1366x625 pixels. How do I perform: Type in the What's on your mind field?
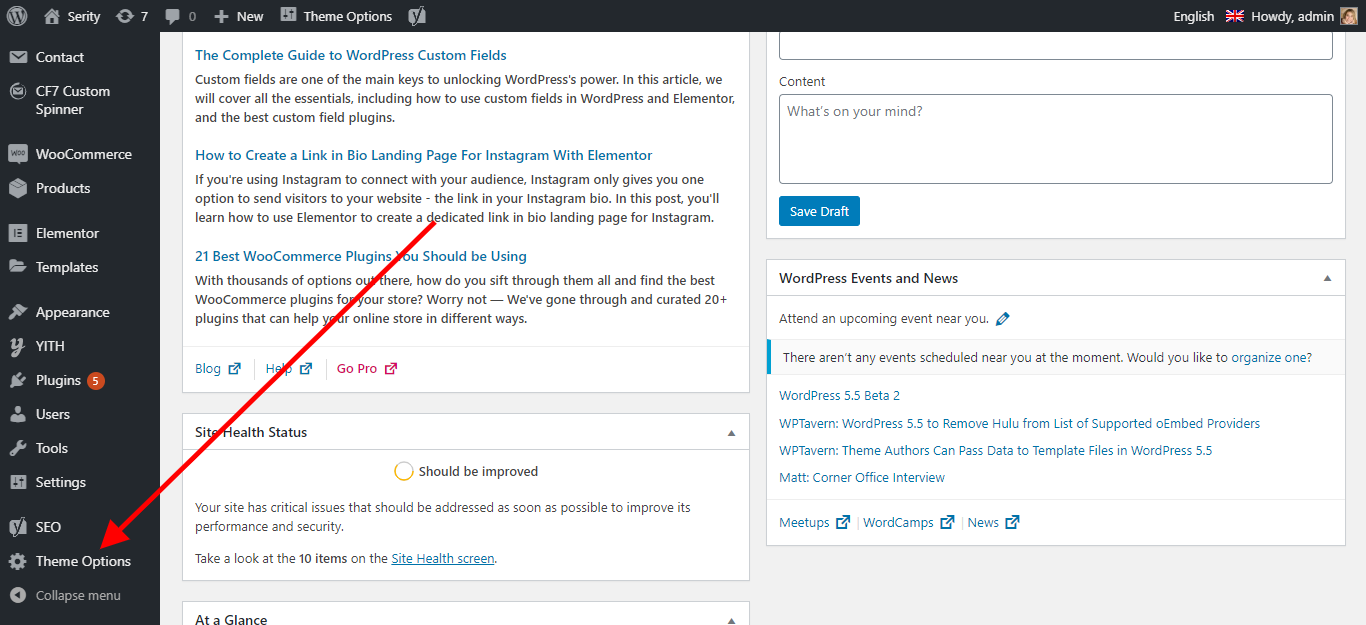coord(1055,138)
